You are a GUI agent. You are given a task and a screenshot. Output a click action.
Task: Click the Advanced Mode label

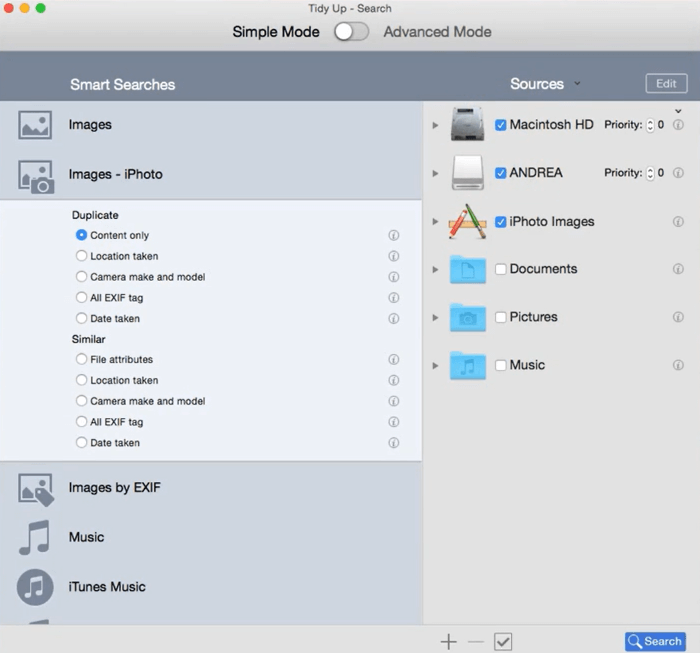(x=438, y=32)
